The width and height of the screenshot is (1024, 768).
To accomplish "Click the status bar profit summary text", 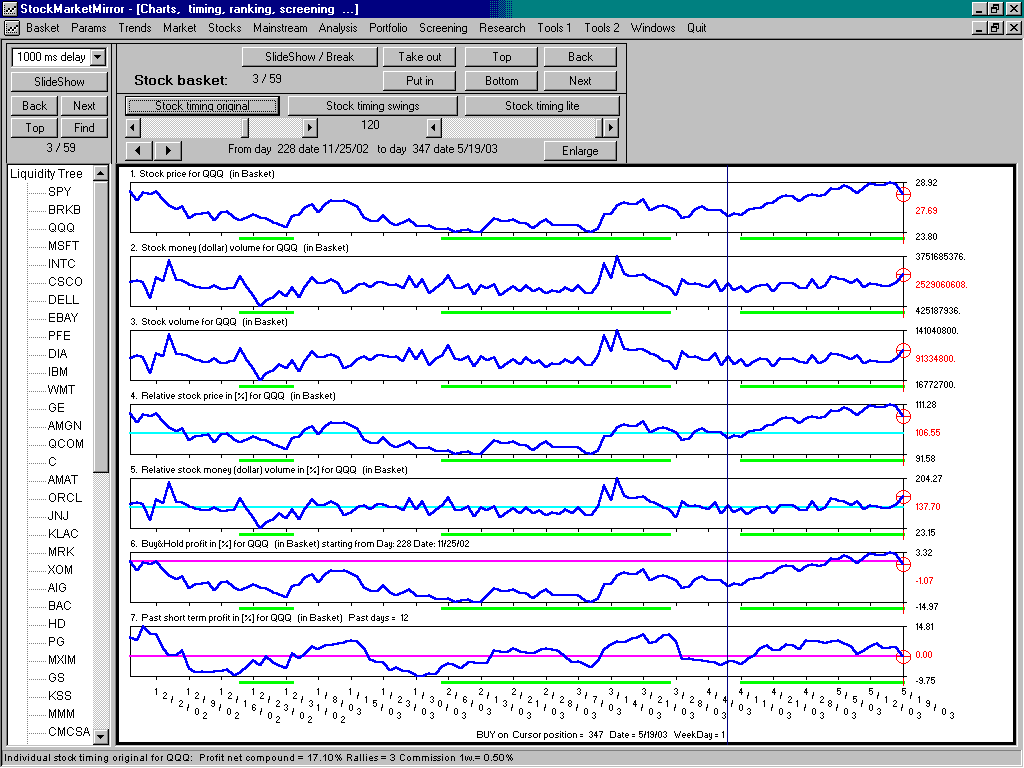I will point(259,758).
